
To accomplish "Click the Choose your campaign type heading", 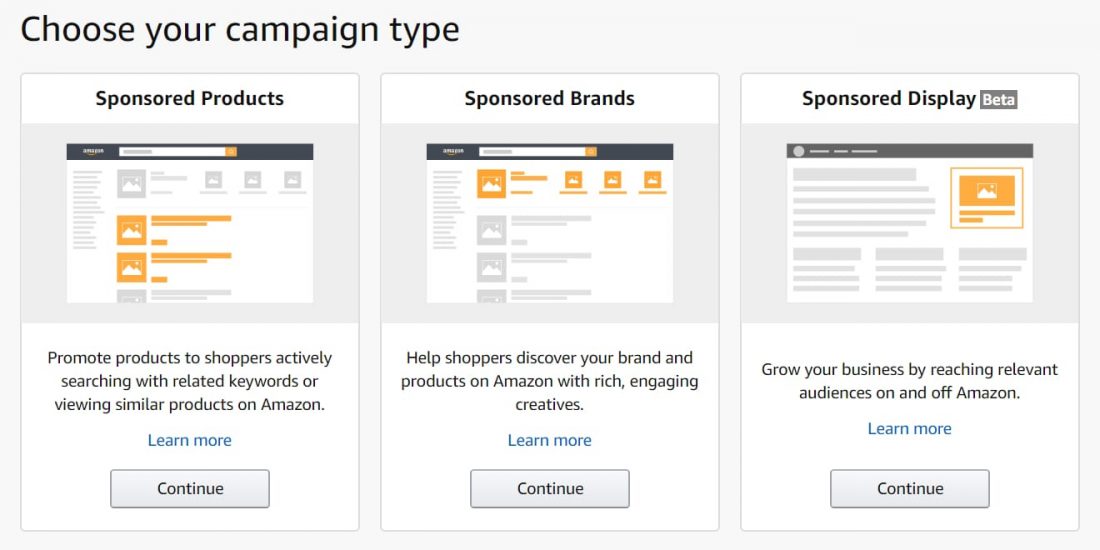I will pos(240,29).
